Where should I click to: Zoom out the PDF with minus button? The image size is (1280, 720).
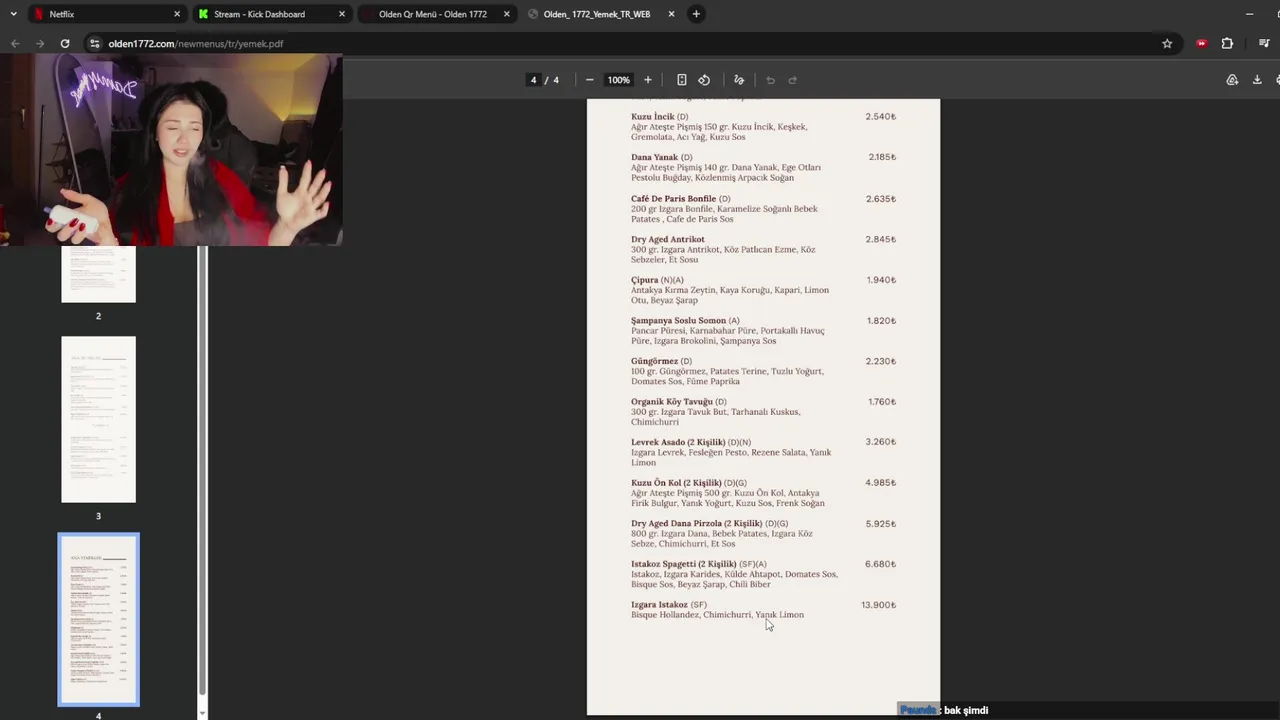(590, 80)
